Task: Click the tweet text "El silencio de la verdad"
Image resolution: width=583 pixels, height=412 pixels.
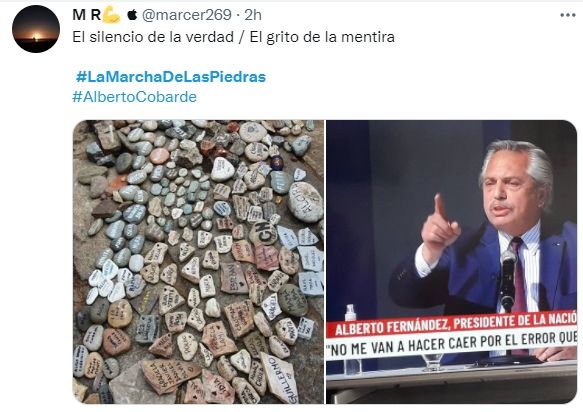Action: pyautogui.click(x=153, y=37)
